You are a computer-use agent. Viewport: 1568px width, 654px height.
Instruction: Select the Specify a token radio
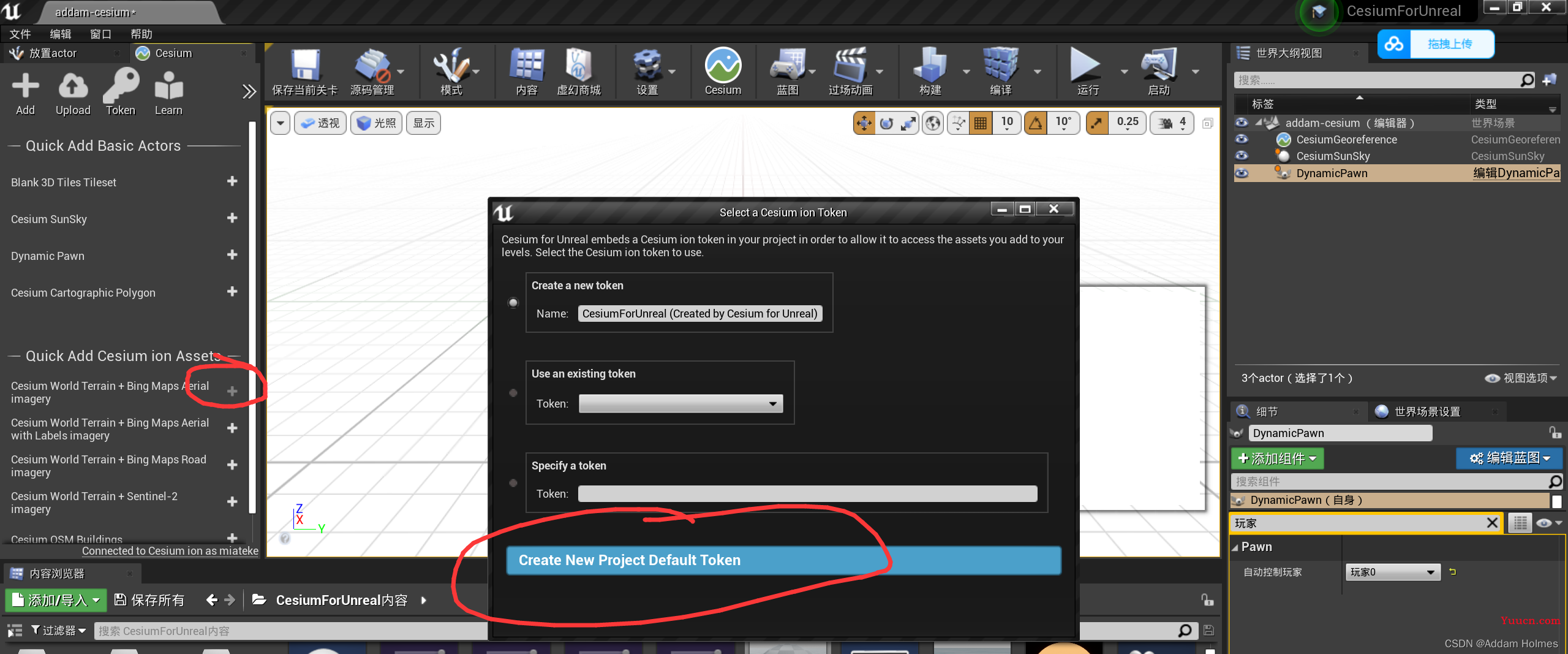(x=513, y=483)
